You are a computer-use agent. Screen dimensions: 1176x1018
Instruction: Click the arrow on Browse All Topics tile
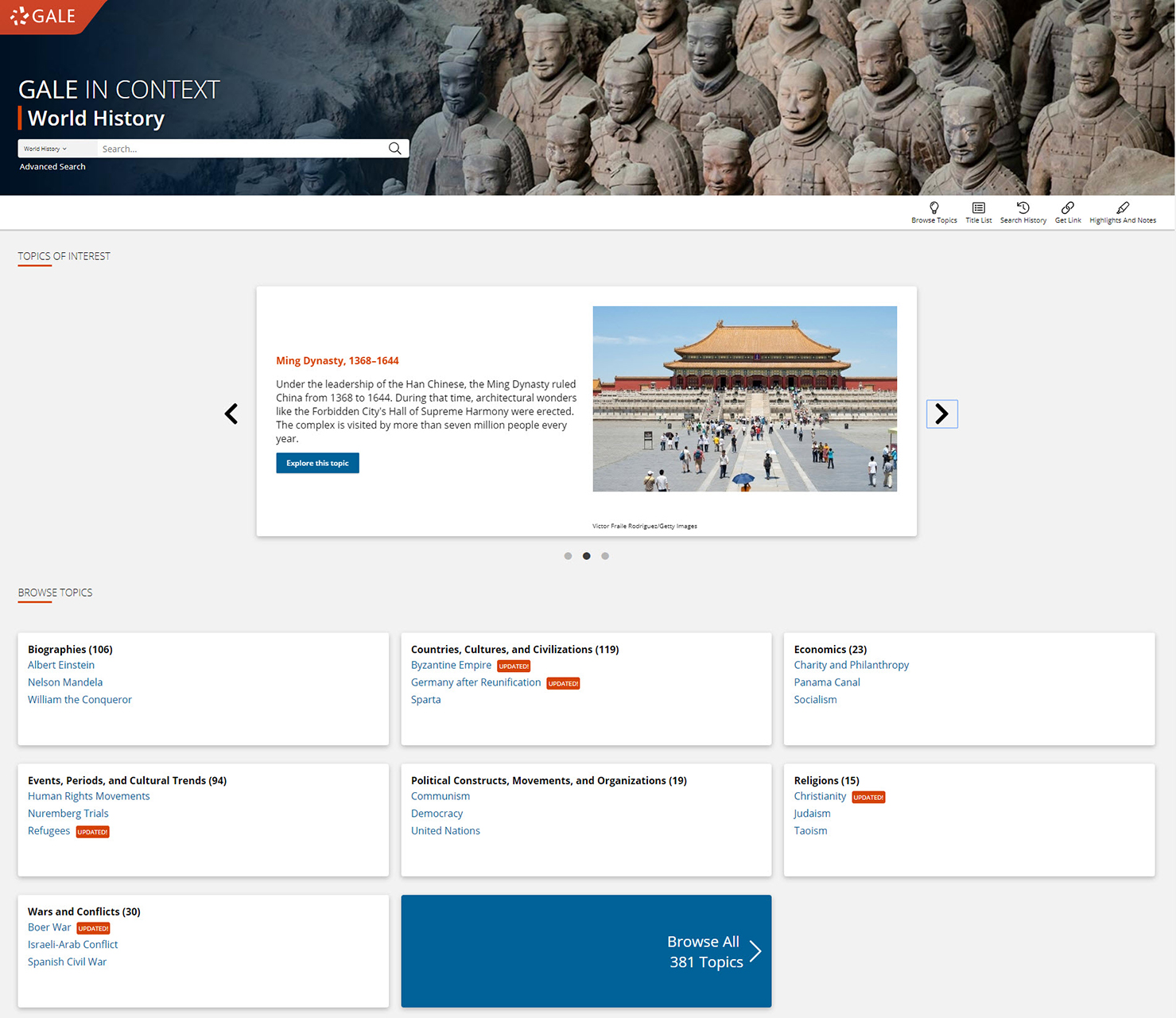755,951
